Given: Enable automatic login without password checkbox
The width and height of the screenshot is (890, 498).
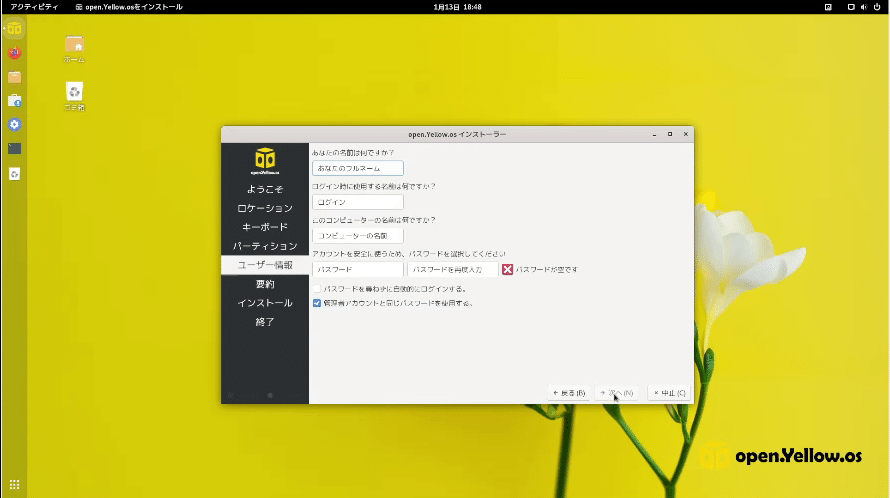Looking at the screenshot, I should click(x=316, y=288).
